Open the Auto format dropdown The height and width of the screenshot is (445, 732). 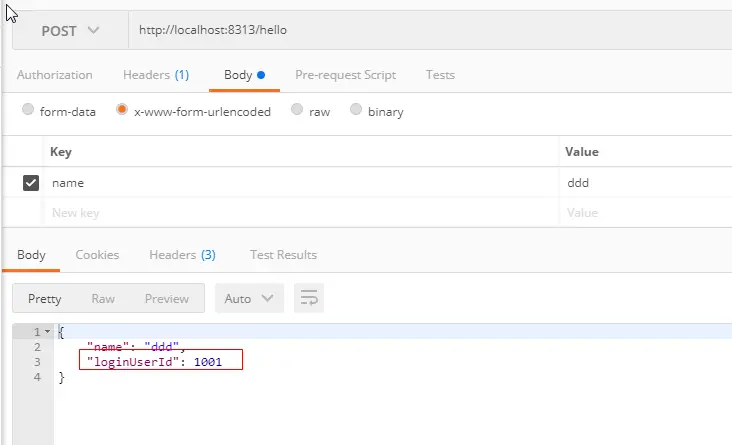point(249,298)
